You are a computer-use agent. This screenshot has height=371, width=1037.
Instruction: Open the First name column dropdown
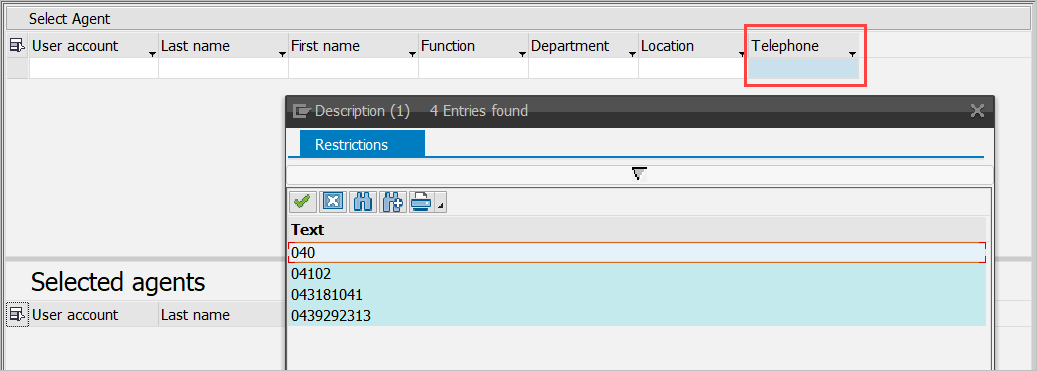413,54
